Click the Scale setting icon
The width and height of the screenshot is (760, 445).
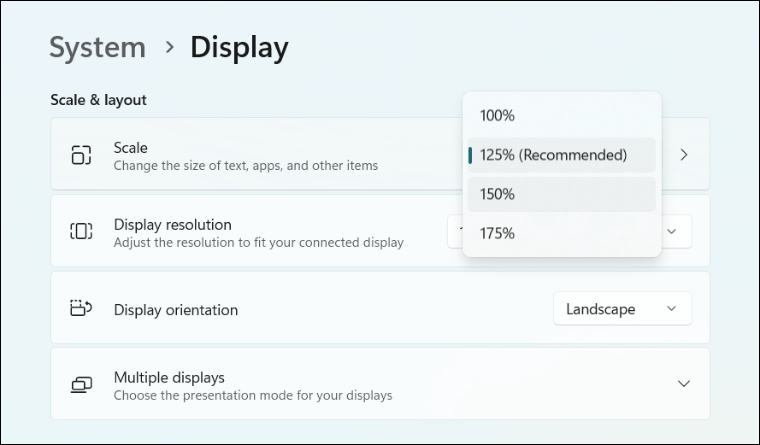click(x=81, y=155)
